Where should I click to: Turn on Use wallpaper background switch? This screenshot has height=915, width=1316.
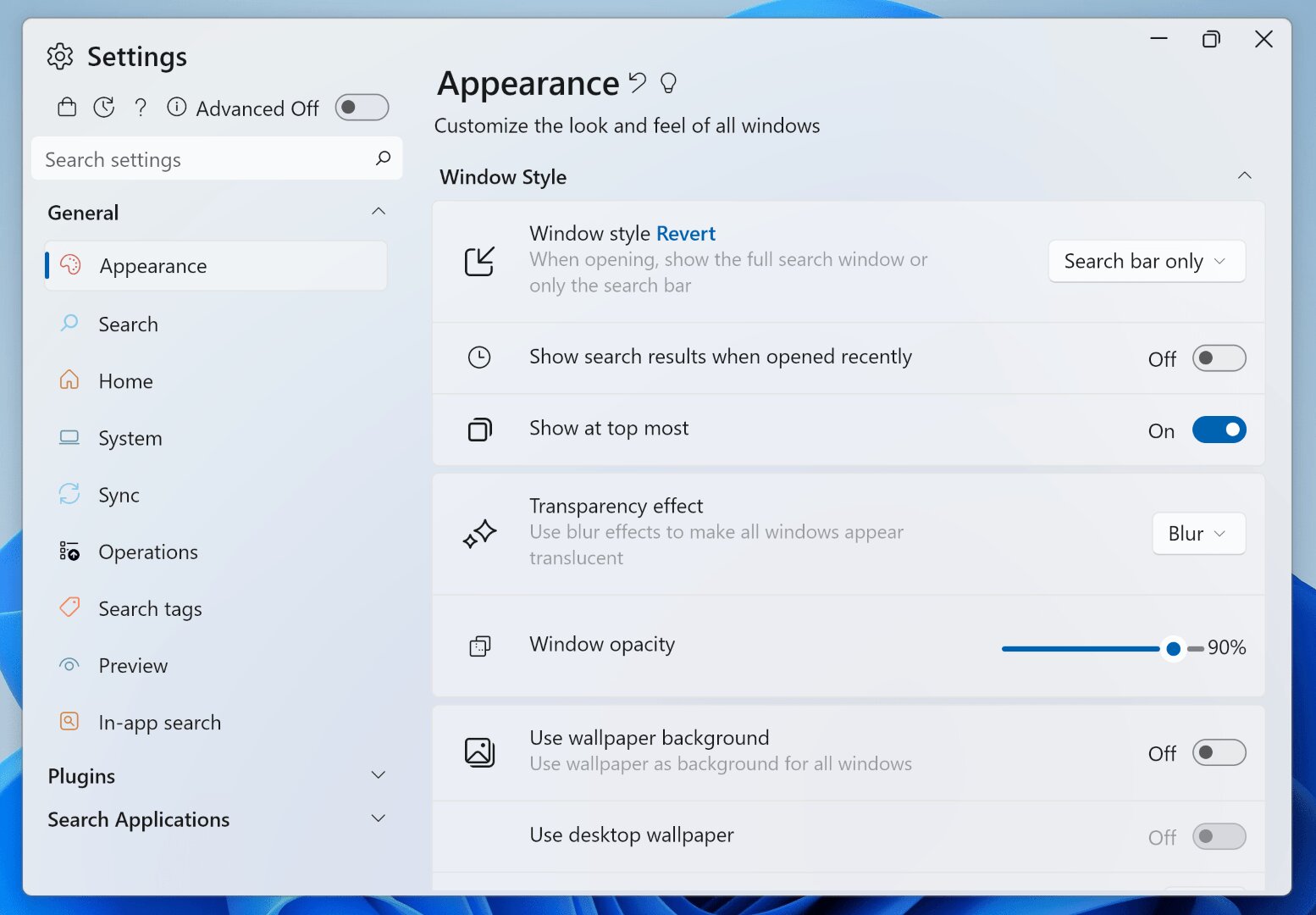point(1219,752)
